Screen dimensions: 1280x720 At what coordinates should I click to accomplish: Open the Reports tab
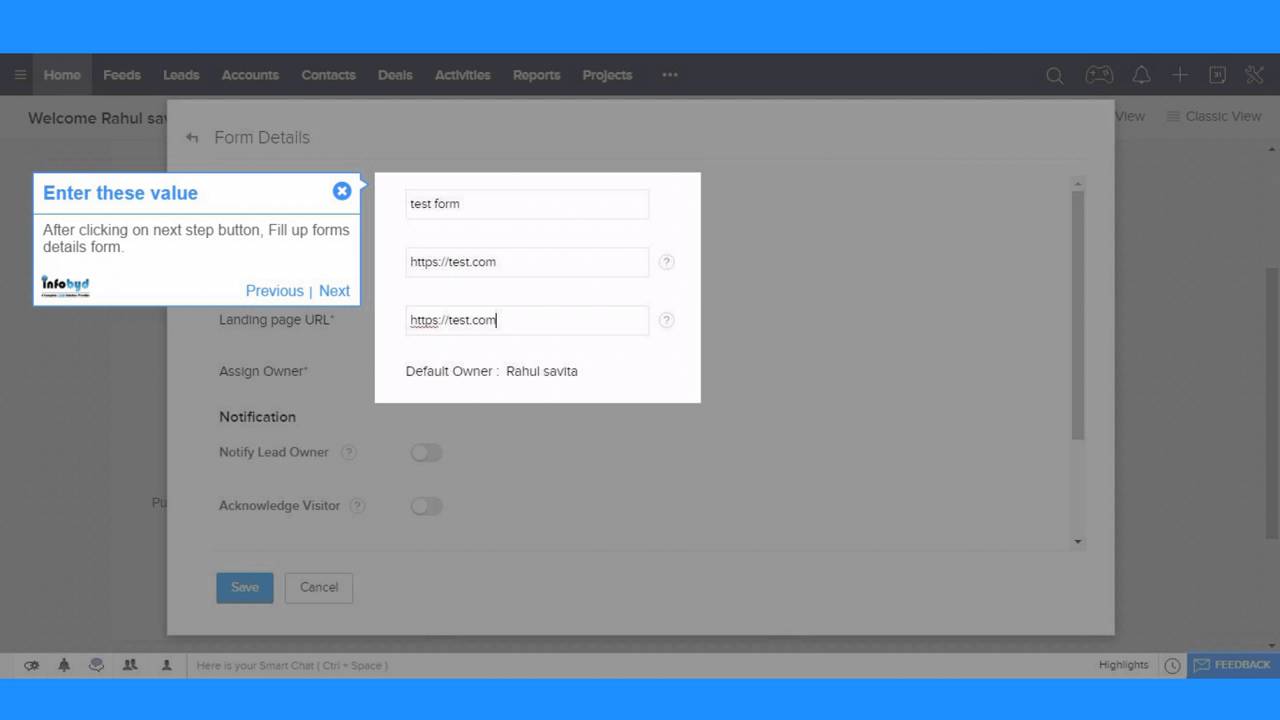[536, 75]
